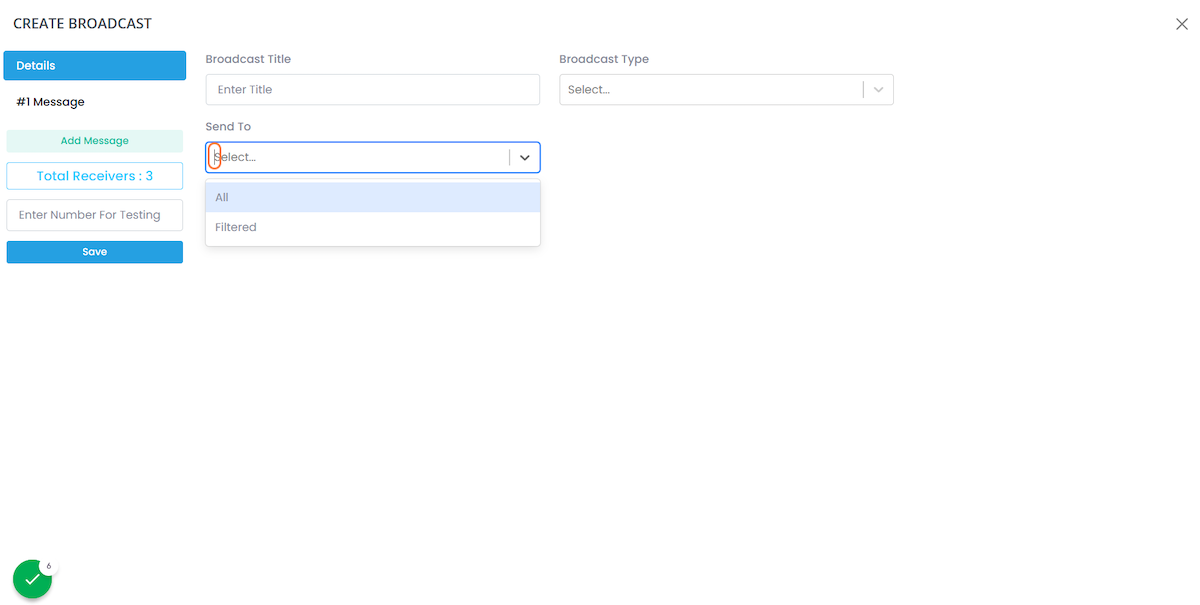Open the Broadcast Type select field
Screen dimensions: 1200x605
click(x=710, y=90)
